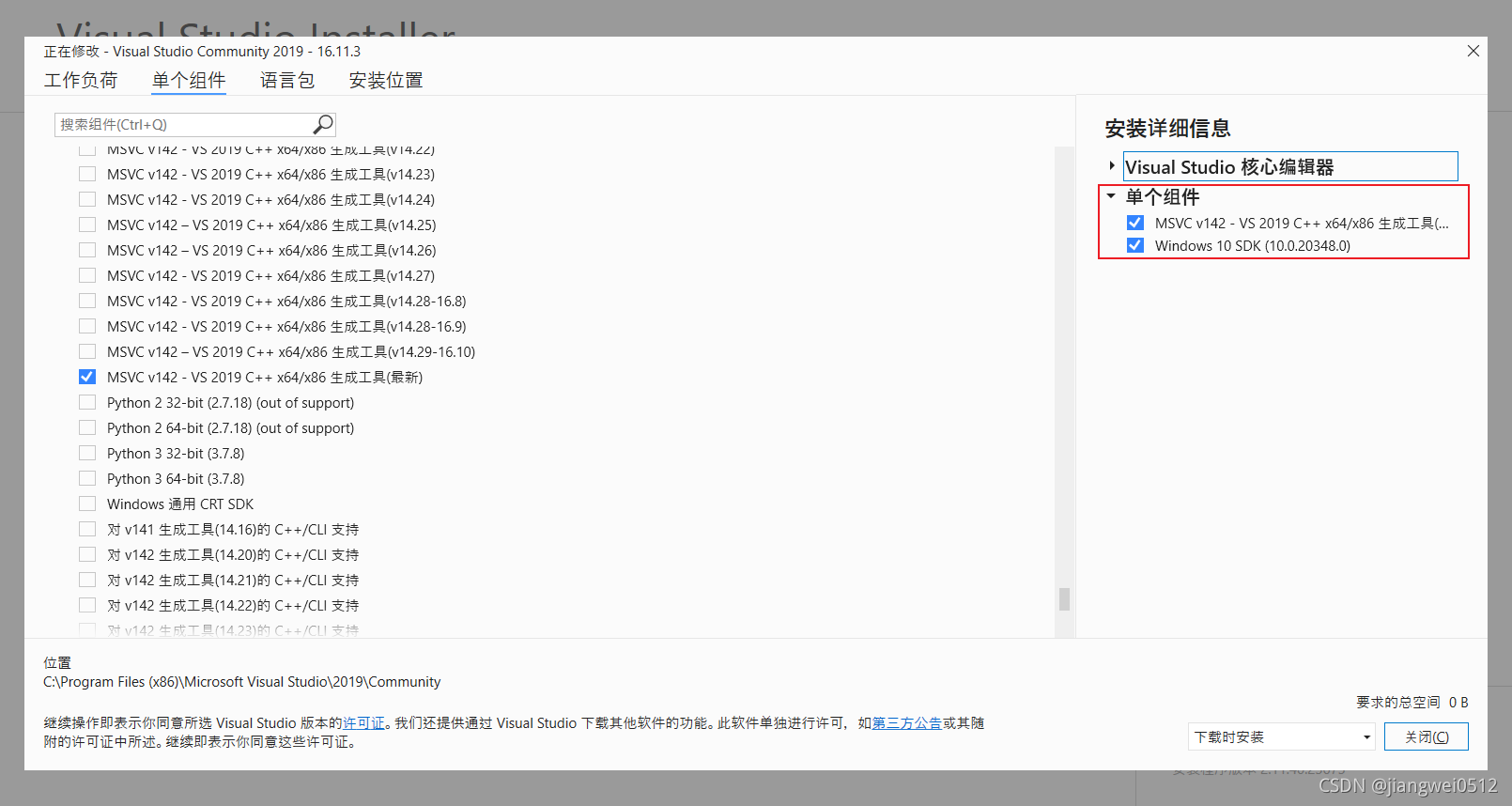Switch to 工作负荷 tab

(x=81, y=81)
